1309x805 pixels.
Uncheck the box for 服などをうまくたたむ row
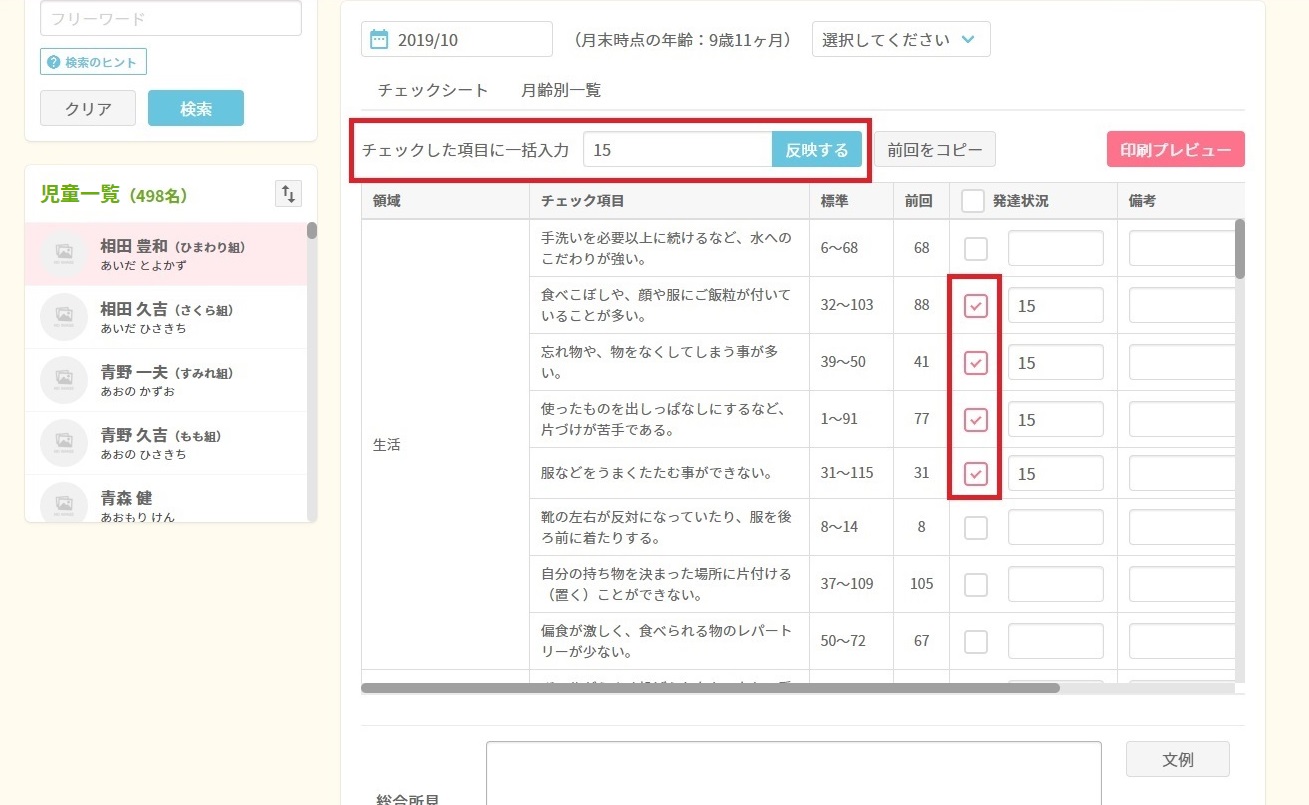click(976, 473)
